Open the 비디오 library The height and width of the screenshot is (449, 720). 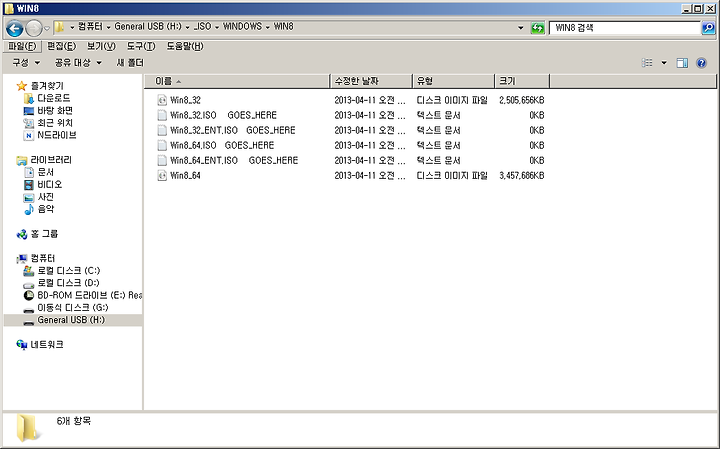(x=50, y=185)
